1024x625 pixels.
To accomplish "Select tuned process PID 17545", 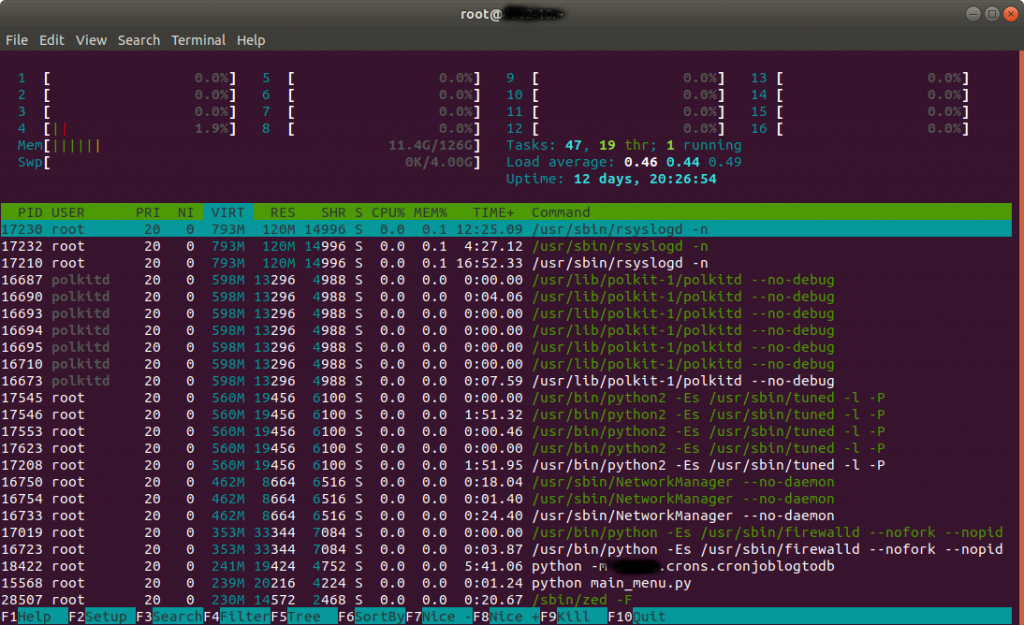I will [x=506, y=398].
